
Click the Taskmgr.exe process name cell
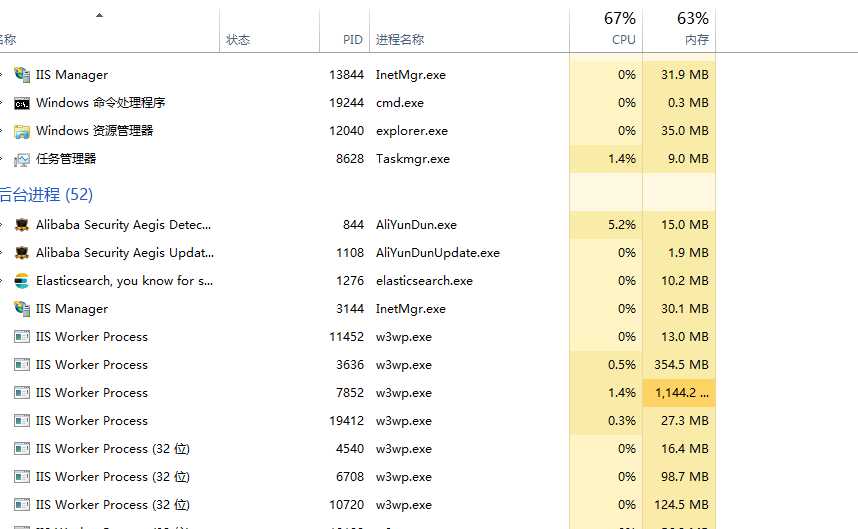(x=413, y=159)
